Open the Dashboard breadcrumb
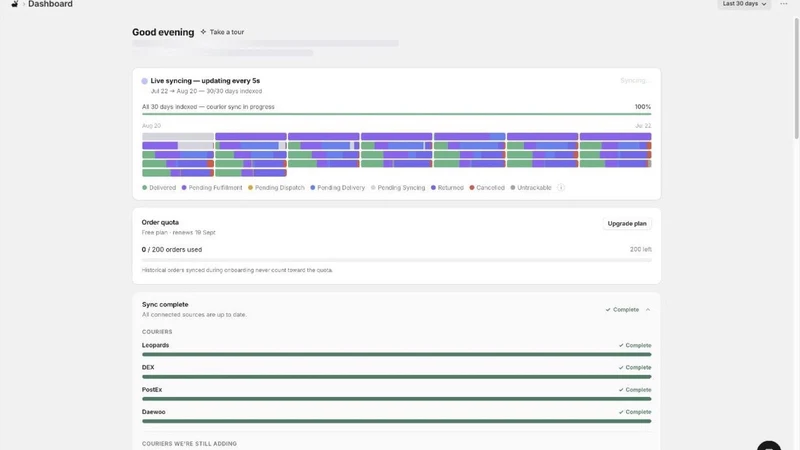The height and width of the screenshot is (450, 800). (50, 4)
